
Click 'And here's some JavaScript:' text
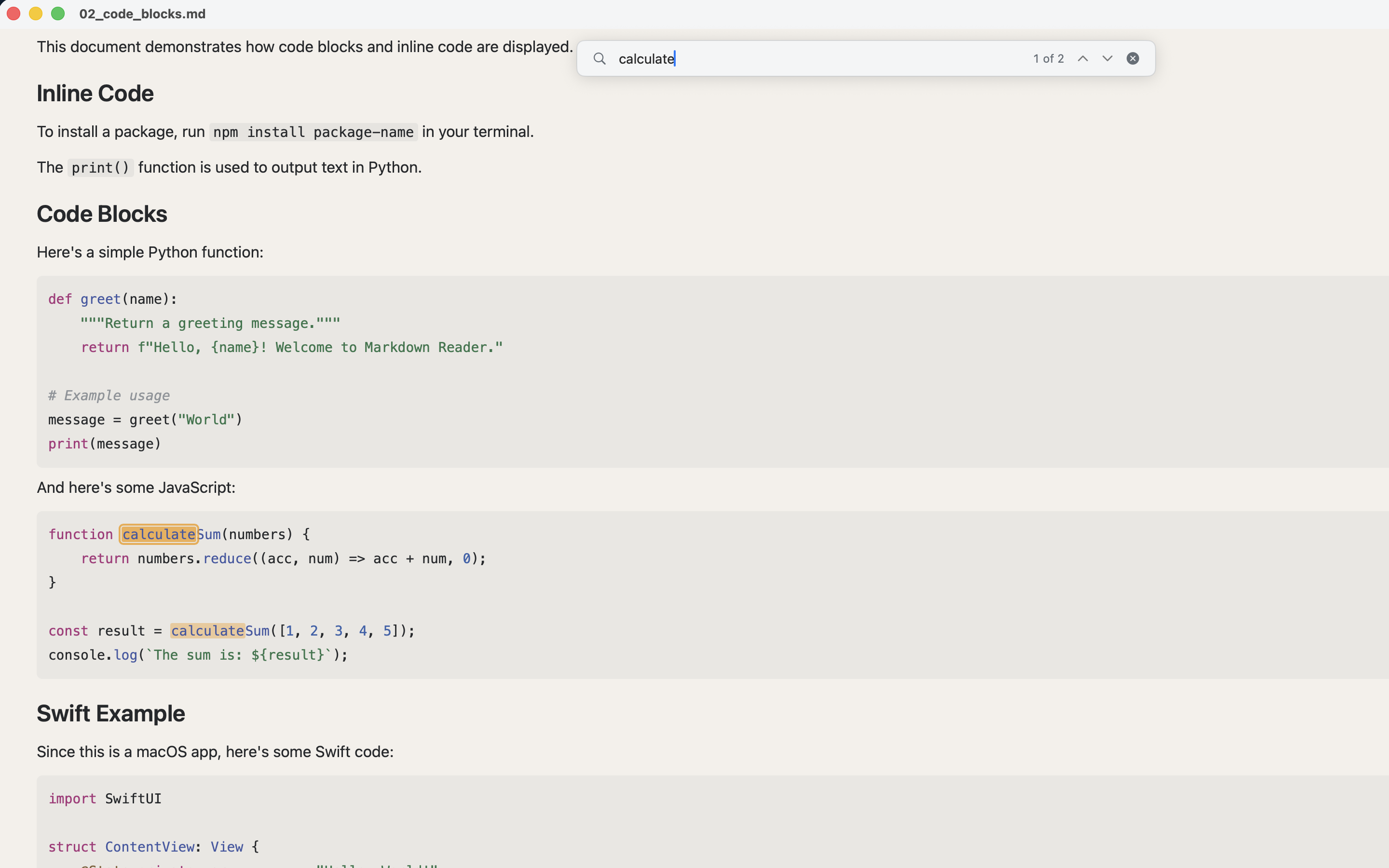pos(136,488)
